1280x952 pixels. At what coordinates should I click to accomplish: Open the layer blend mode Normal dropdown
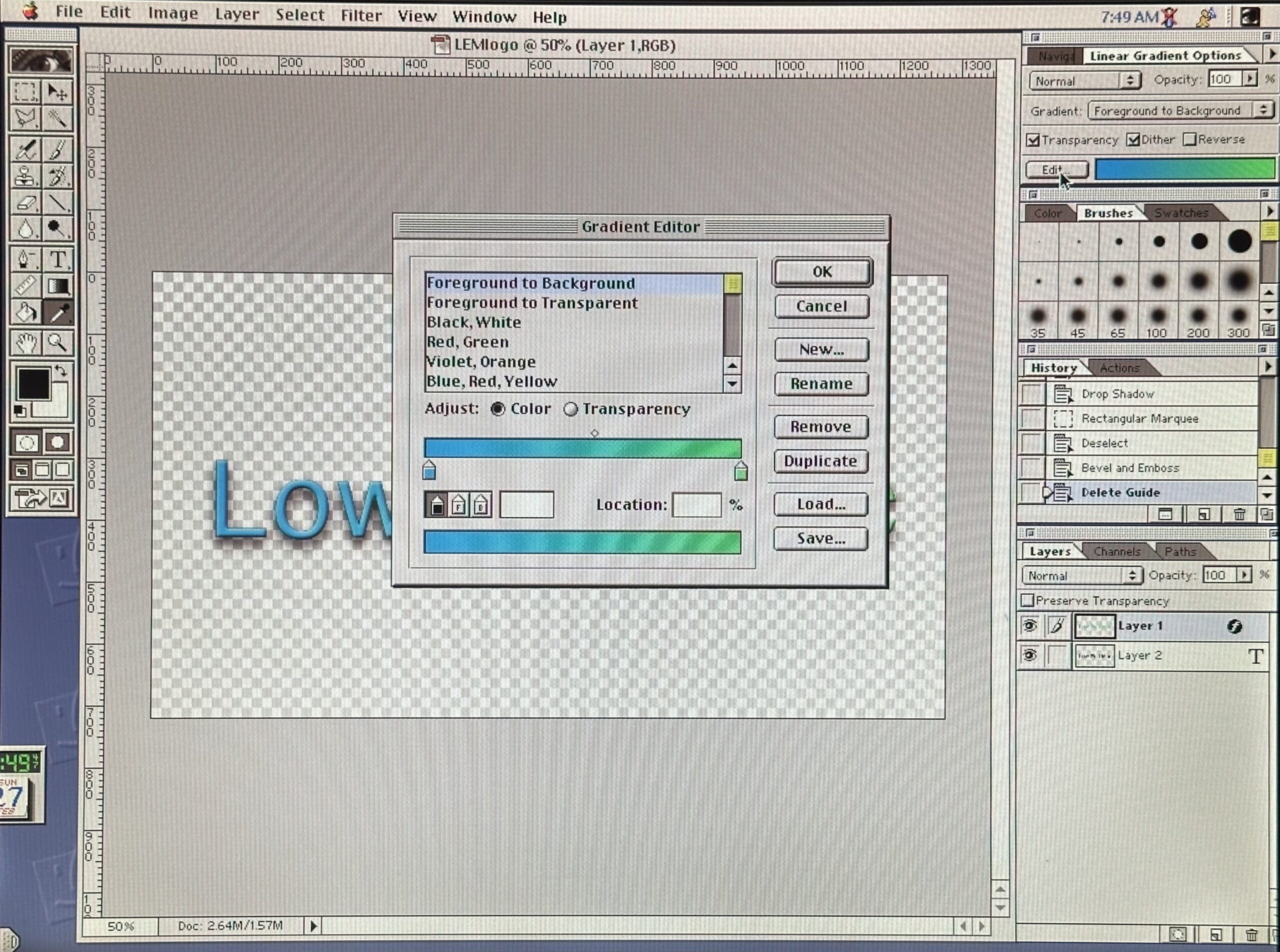coord(1081,575)
